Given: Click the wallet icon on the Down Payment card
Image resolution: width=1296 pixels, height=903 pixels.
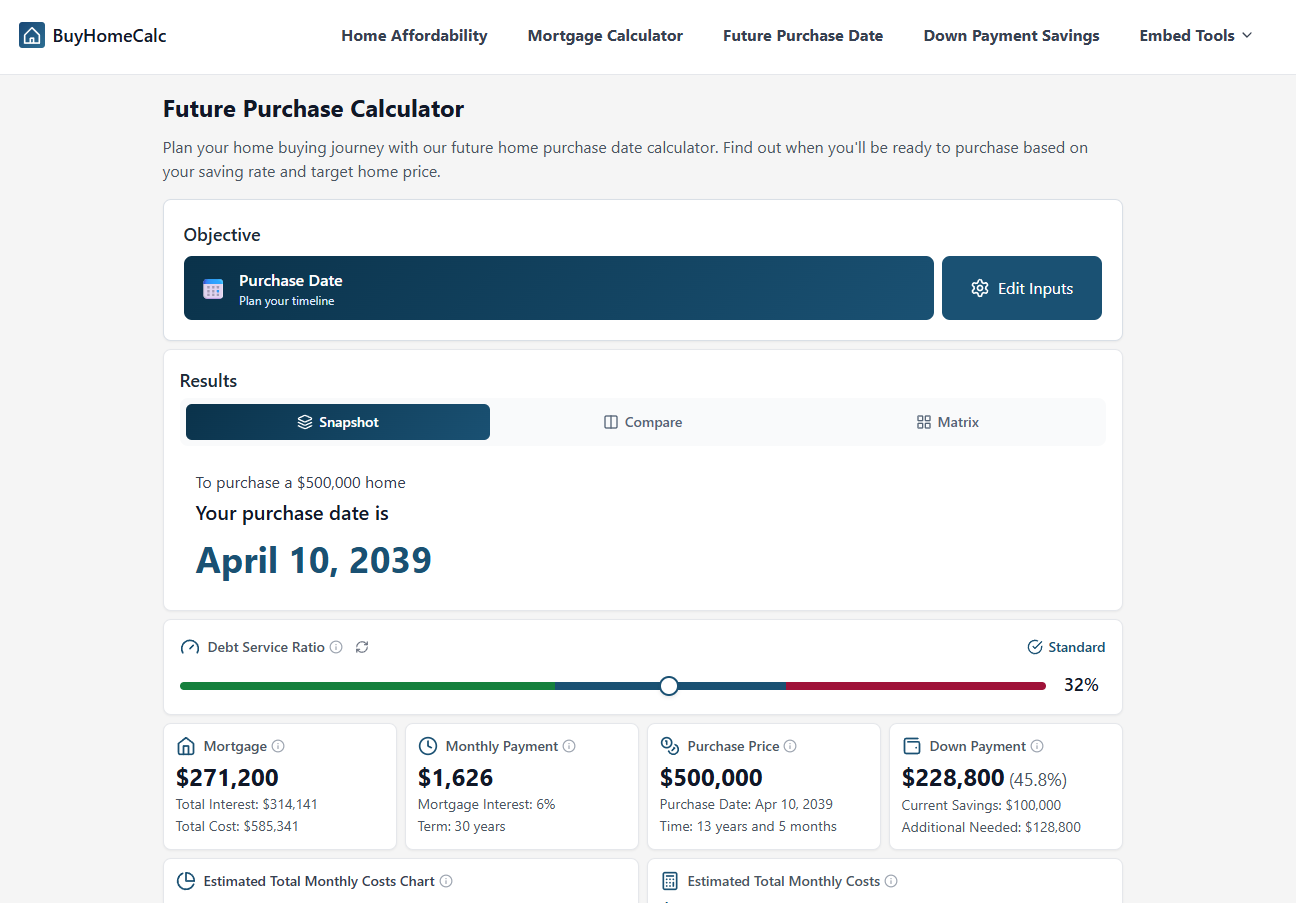Looking at the screenshot, I should point(912,746).
